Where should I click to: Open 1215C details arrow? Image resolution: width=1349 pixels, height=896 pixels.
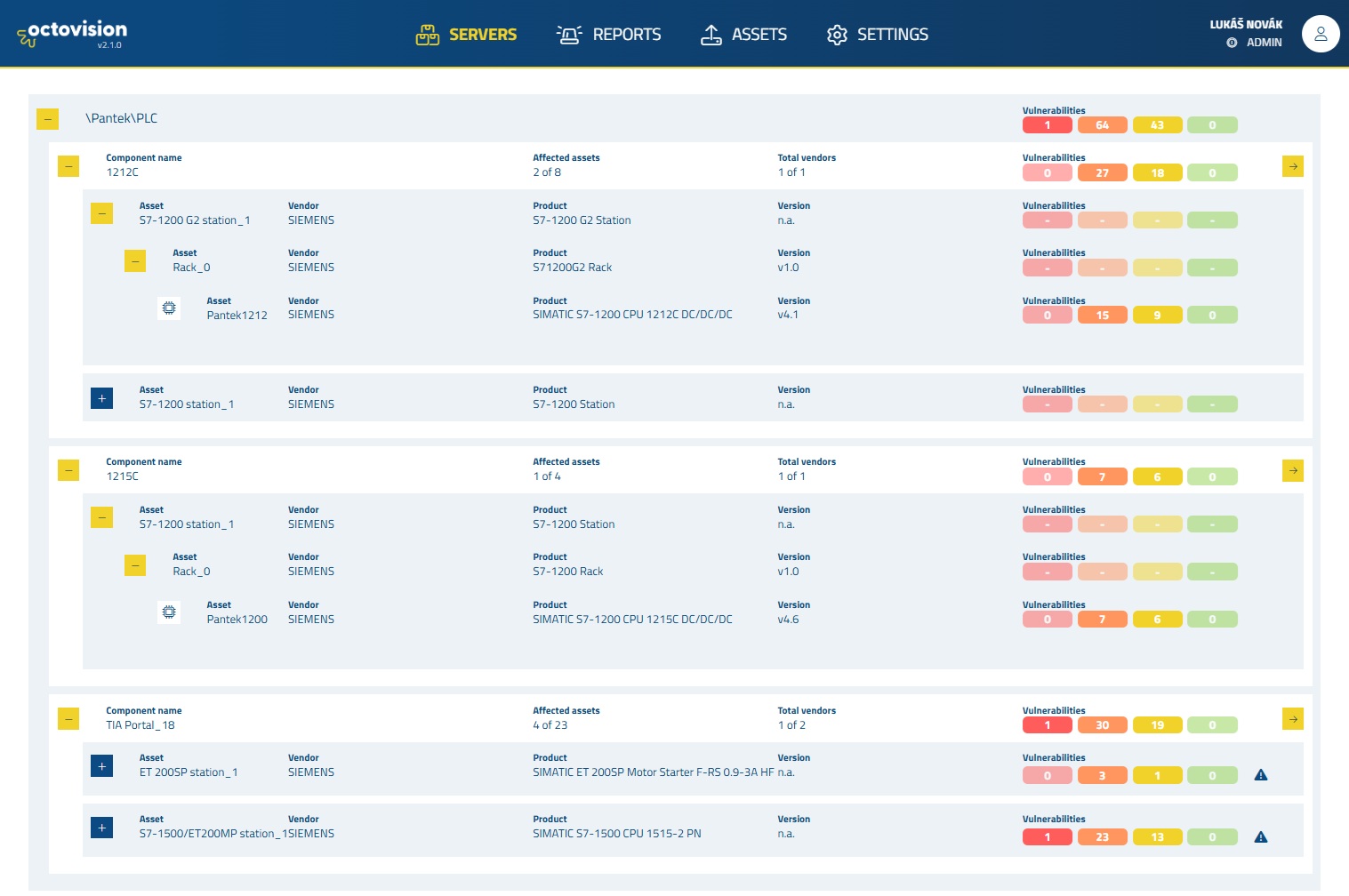pyautogui.click(x=1293, y=470)
